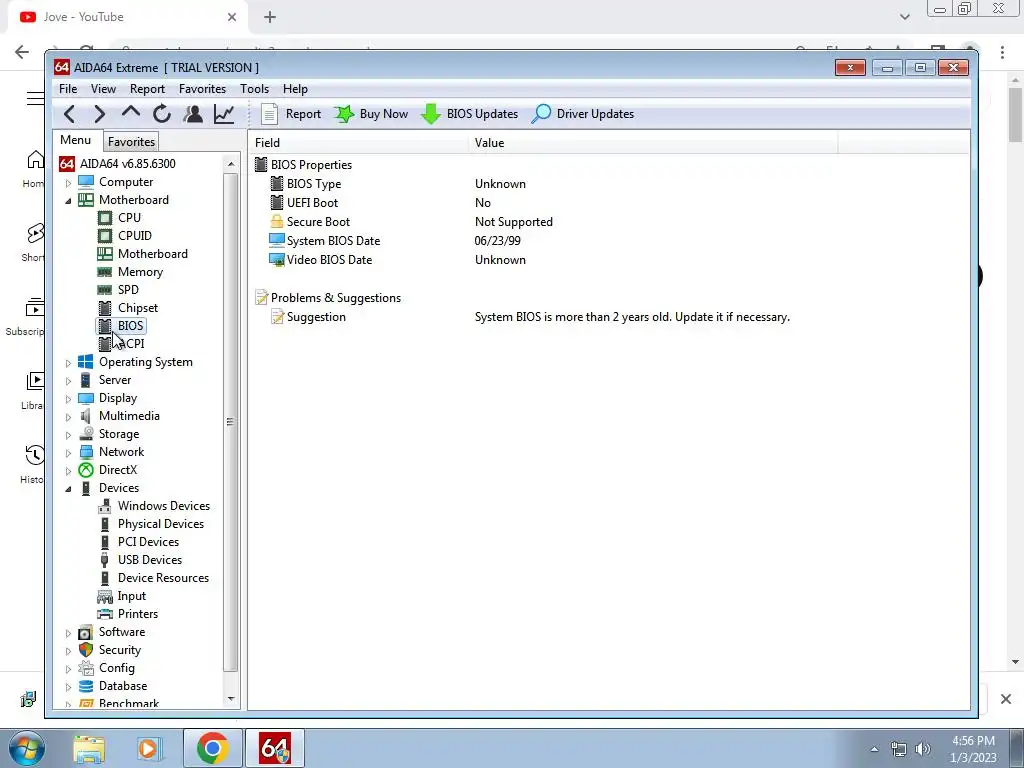Viewport: 1024px width, 768px height.
Task: Select Windows Devices icon in tree
Action: [104, 506]
